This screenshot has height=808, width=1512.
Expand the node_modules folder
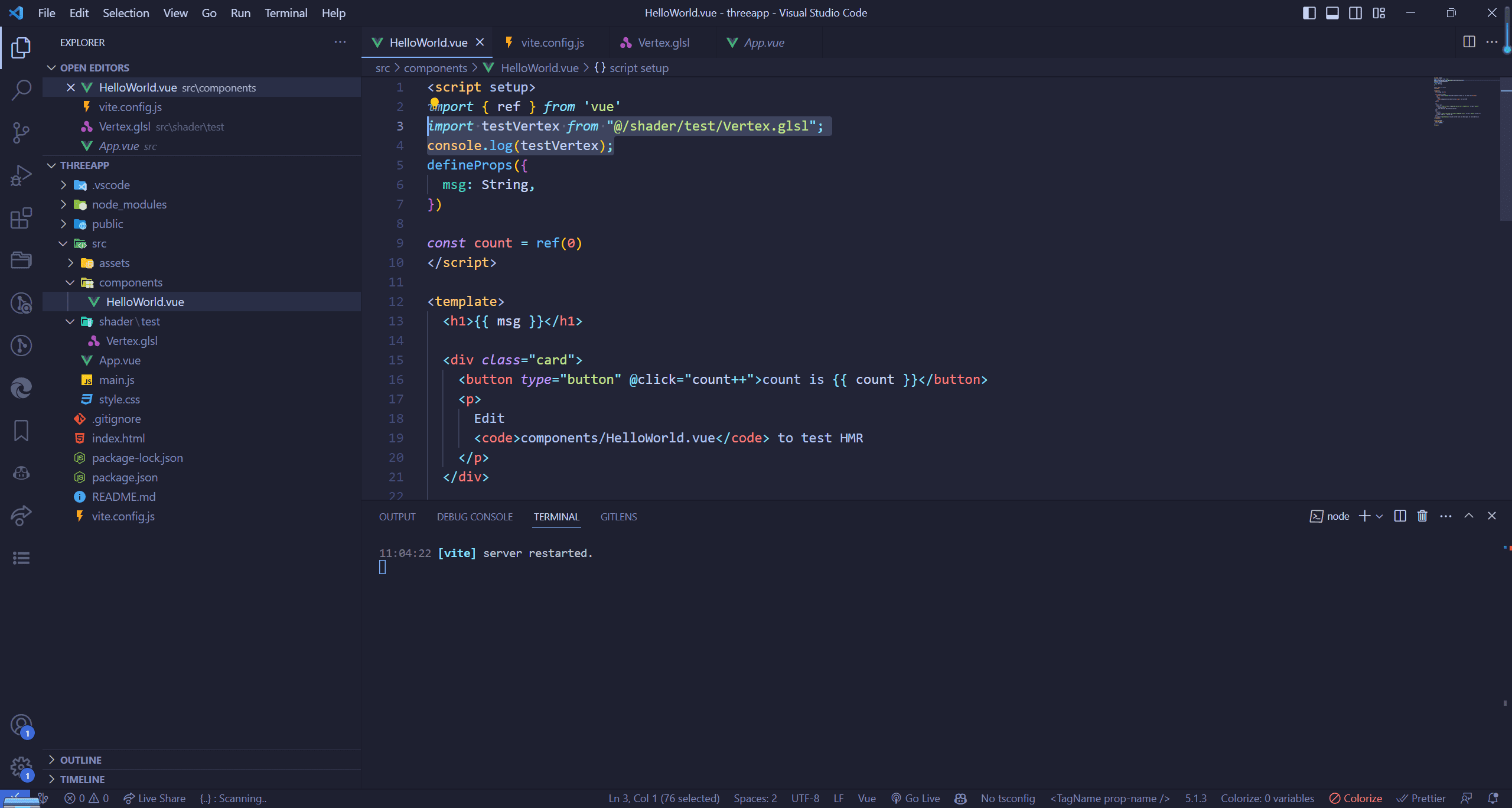64,204
